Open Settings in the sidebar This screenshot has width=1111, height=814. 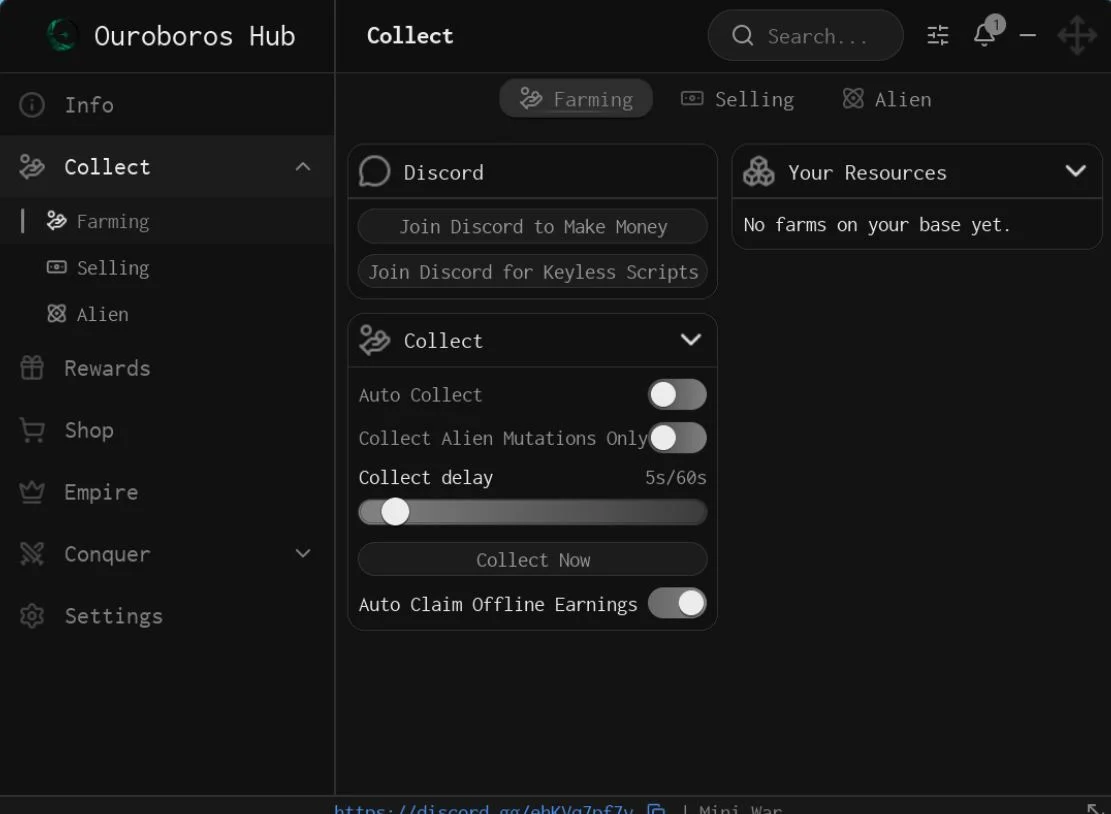[167, 616]
